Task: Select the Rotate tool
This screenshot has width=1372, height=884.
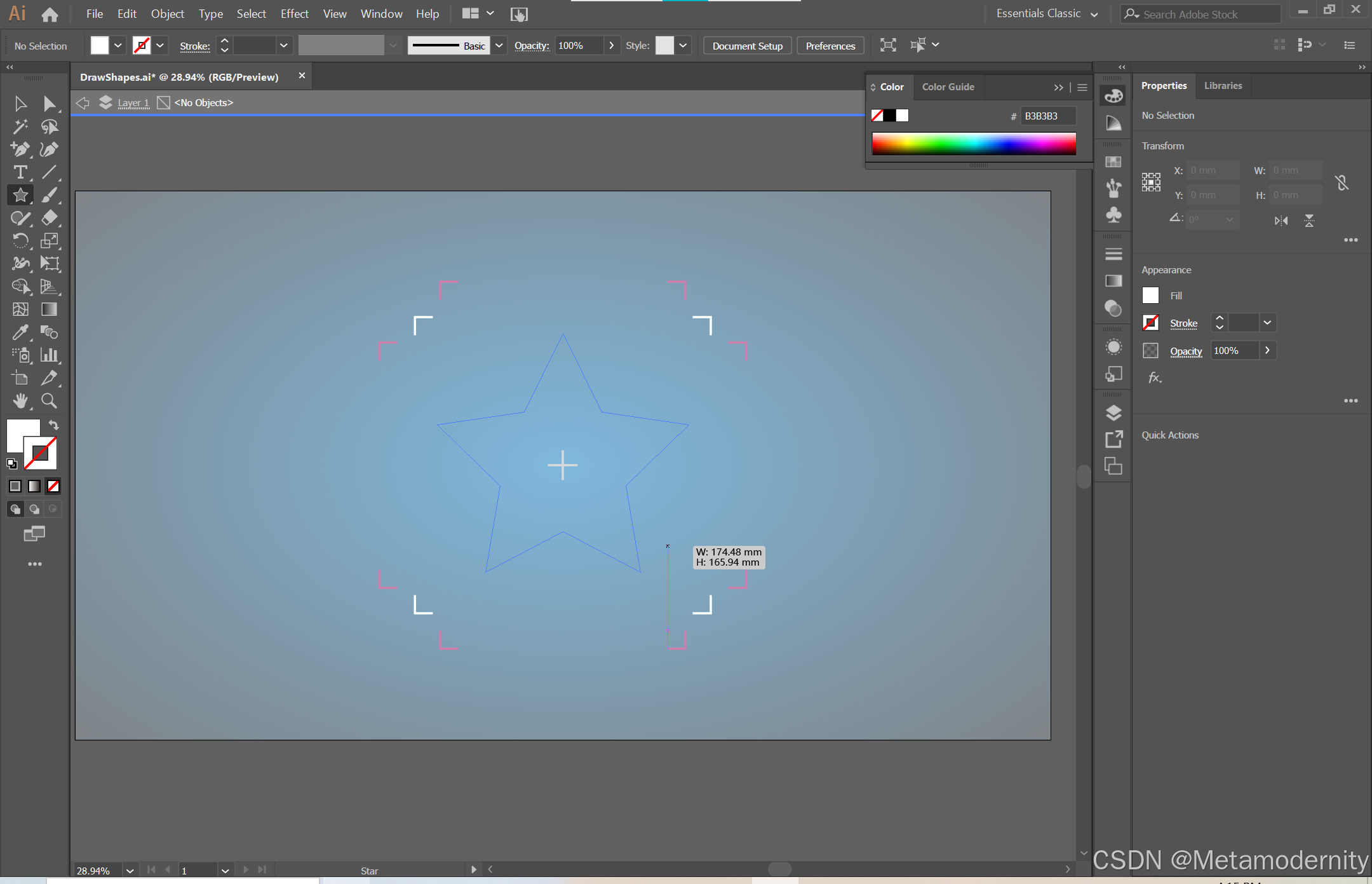Action: (20, 241)
